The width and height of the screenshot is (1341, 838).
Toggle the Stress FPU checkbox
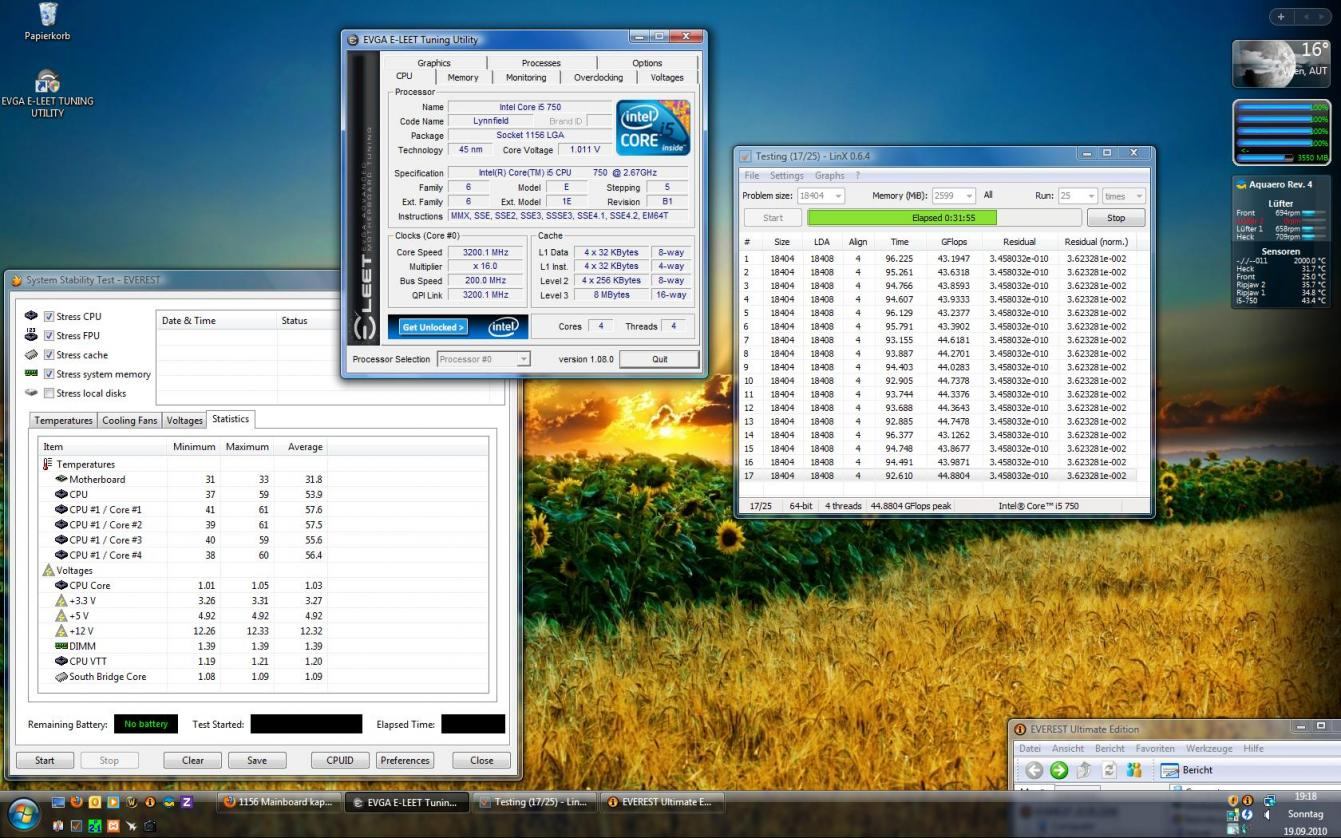(49, 336)
